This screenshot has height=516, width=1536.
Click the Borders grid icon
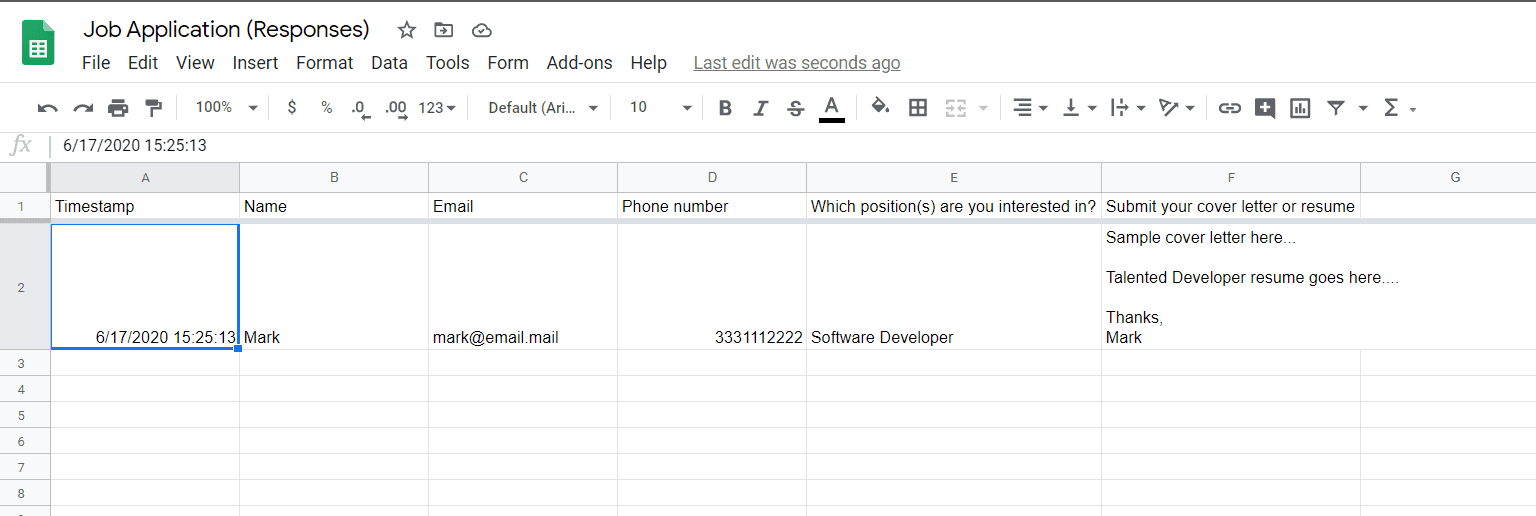[917, 108]
